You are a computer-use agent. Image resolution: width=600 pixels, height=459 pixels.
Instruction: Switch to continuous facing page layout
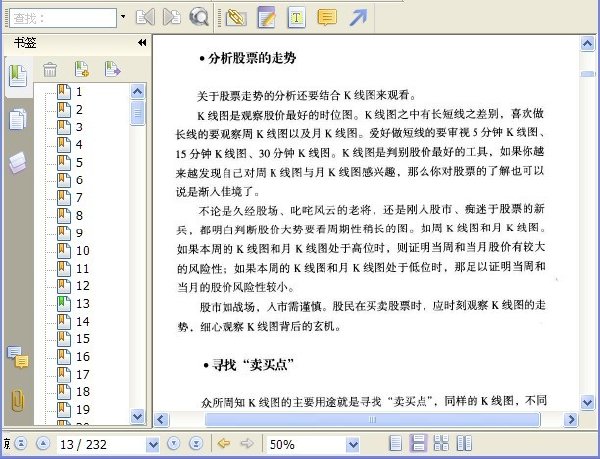pos(441,443)
